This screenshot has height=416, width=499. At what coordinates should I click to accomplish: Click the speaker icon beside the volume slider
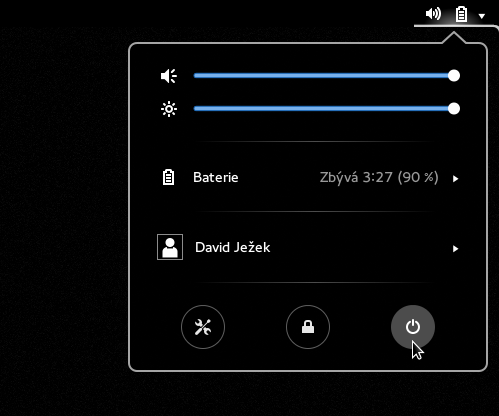(169, 76)
